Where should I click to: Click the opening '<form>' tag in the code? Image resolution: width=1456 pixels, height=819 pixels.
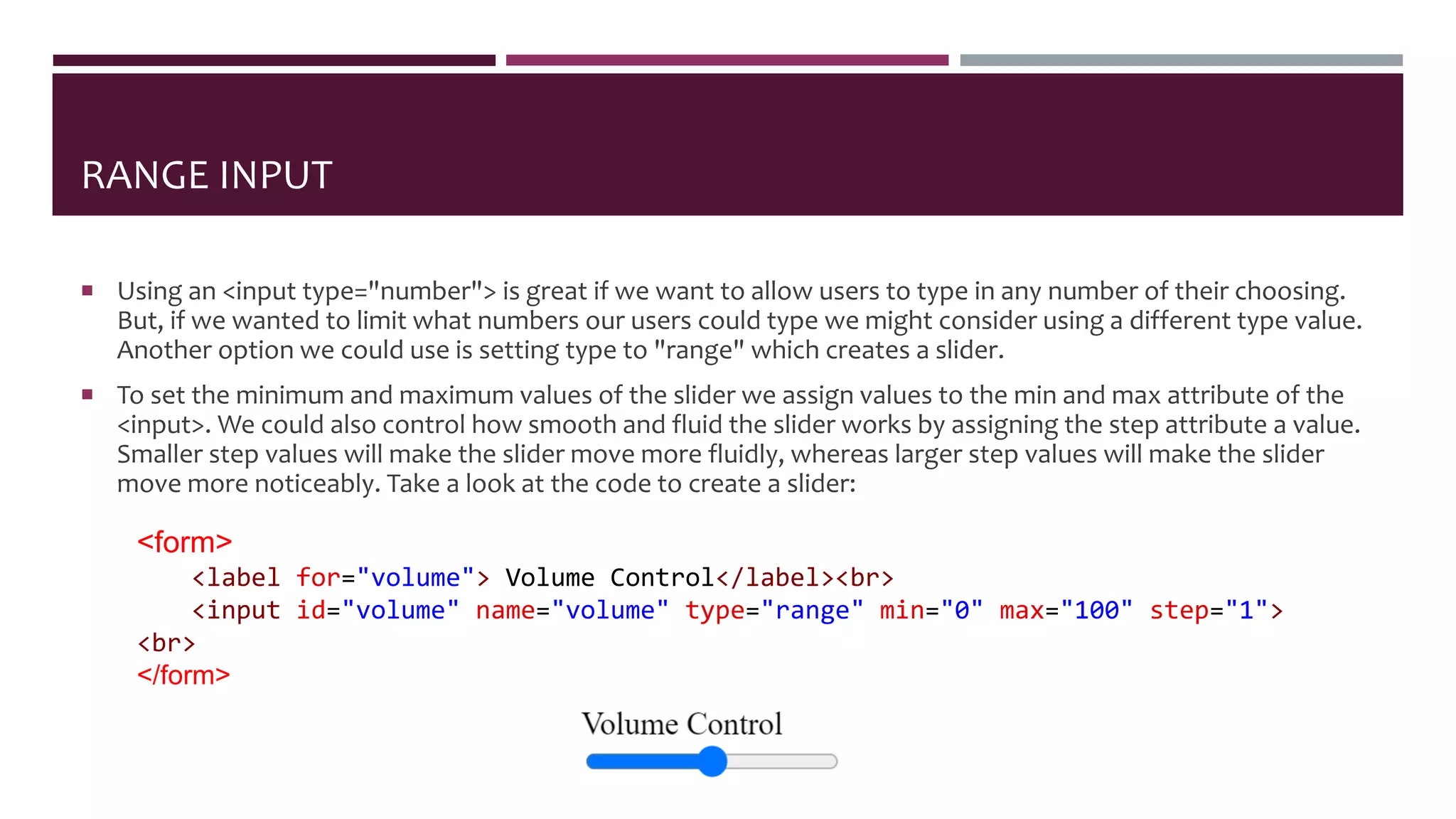tap(185, 542)
